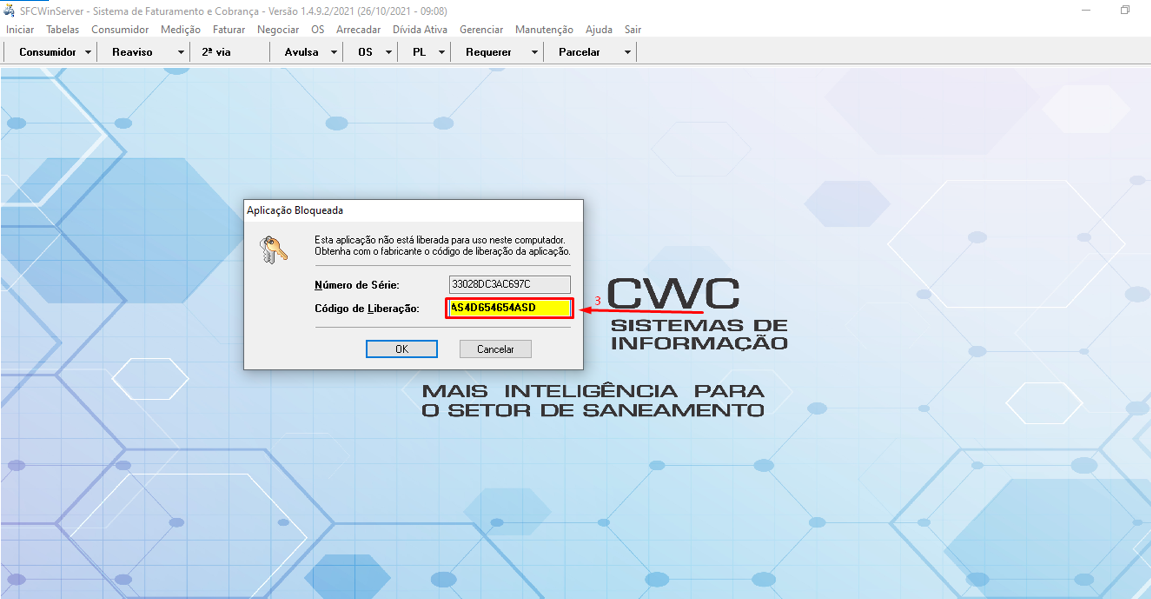
Task: Click the Número de Série field
Action: tap(508, 284)
